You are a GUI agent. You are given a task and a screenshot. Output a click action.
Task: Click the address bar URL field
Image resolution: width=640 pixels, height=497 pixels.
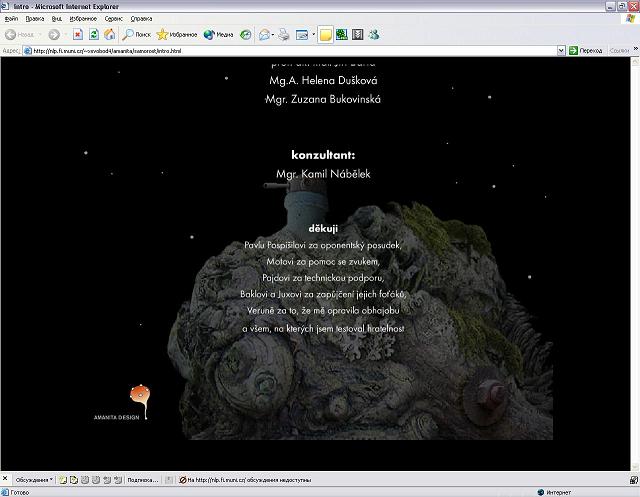pyautogui.click(x=290, y=51)
